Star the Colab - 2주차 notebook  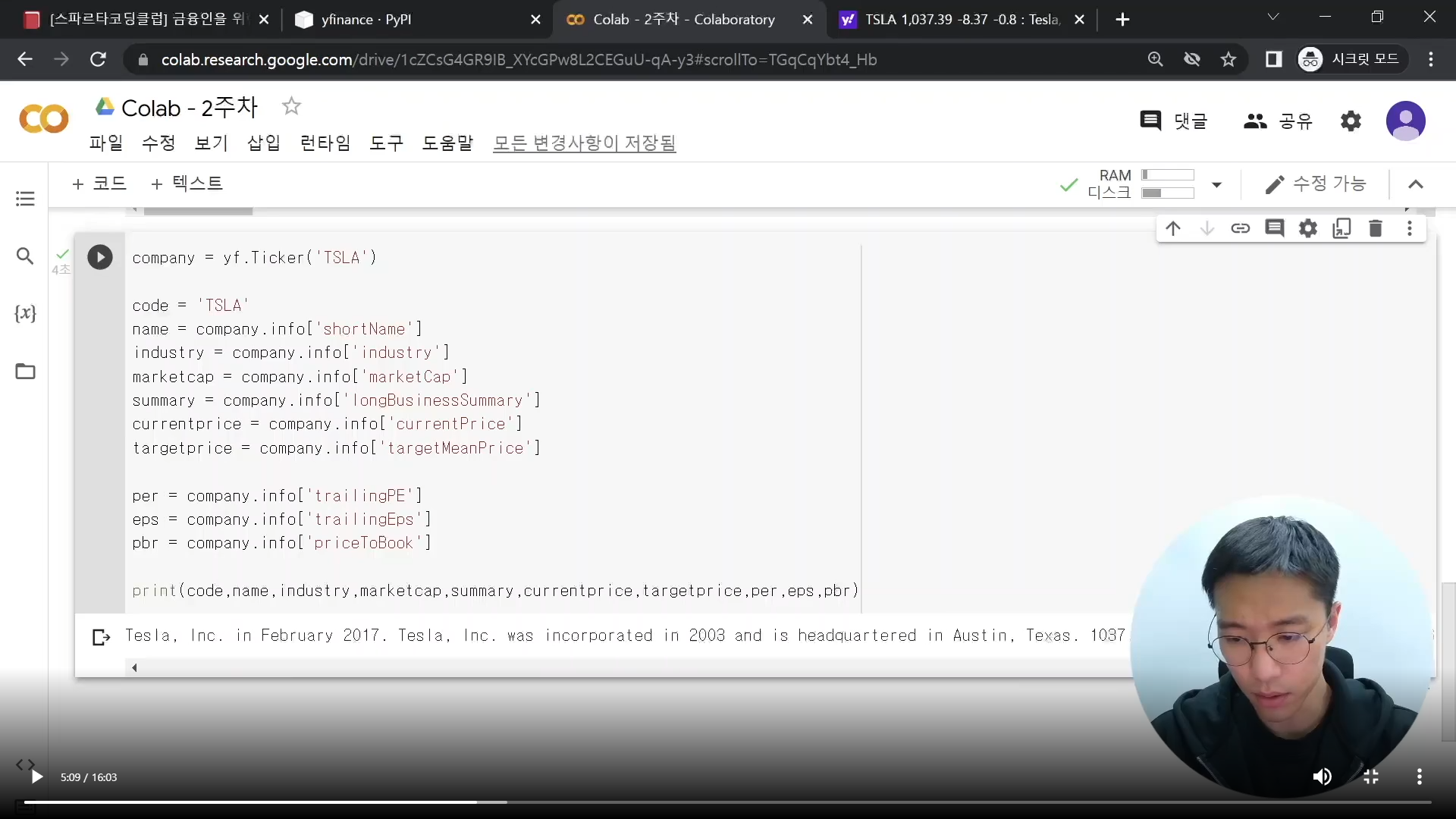(291, 106)
